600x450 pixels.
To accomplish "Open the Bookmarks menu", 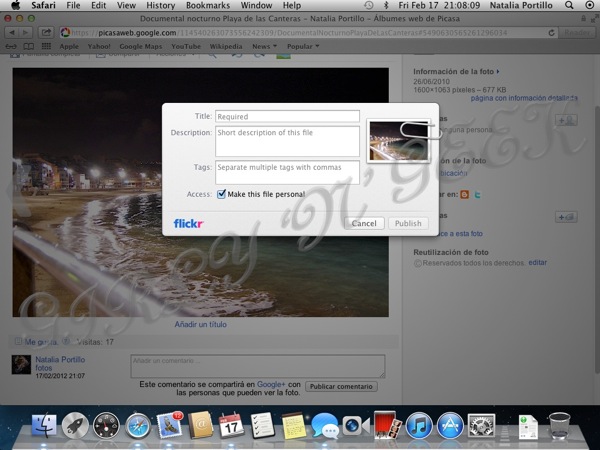I will coord(208,5).
